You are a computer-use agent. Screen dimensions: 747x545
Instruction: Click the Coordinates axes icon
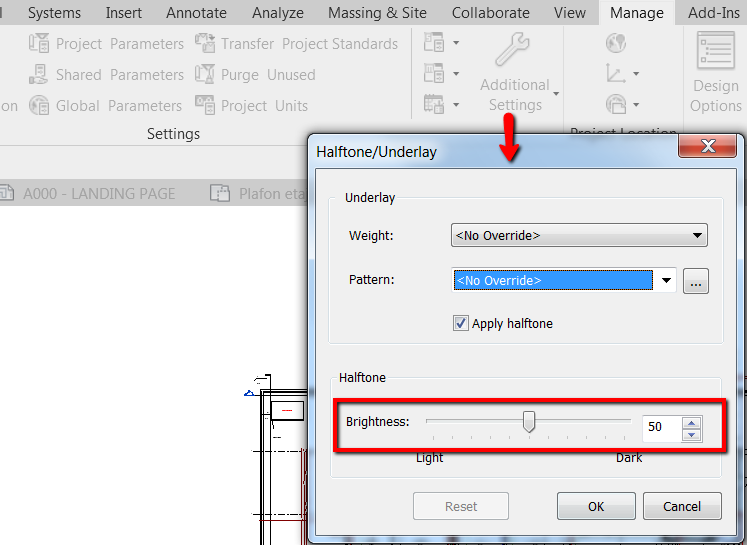(x=616, y=73)
